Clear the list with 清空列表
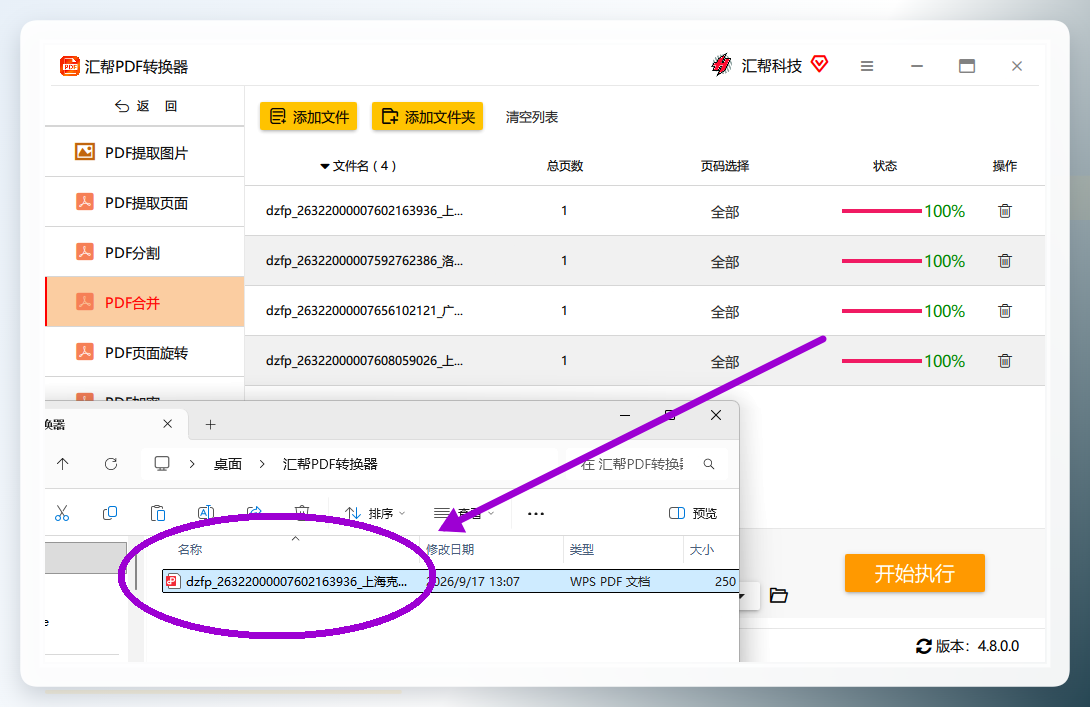 click(x=532, y=117)
